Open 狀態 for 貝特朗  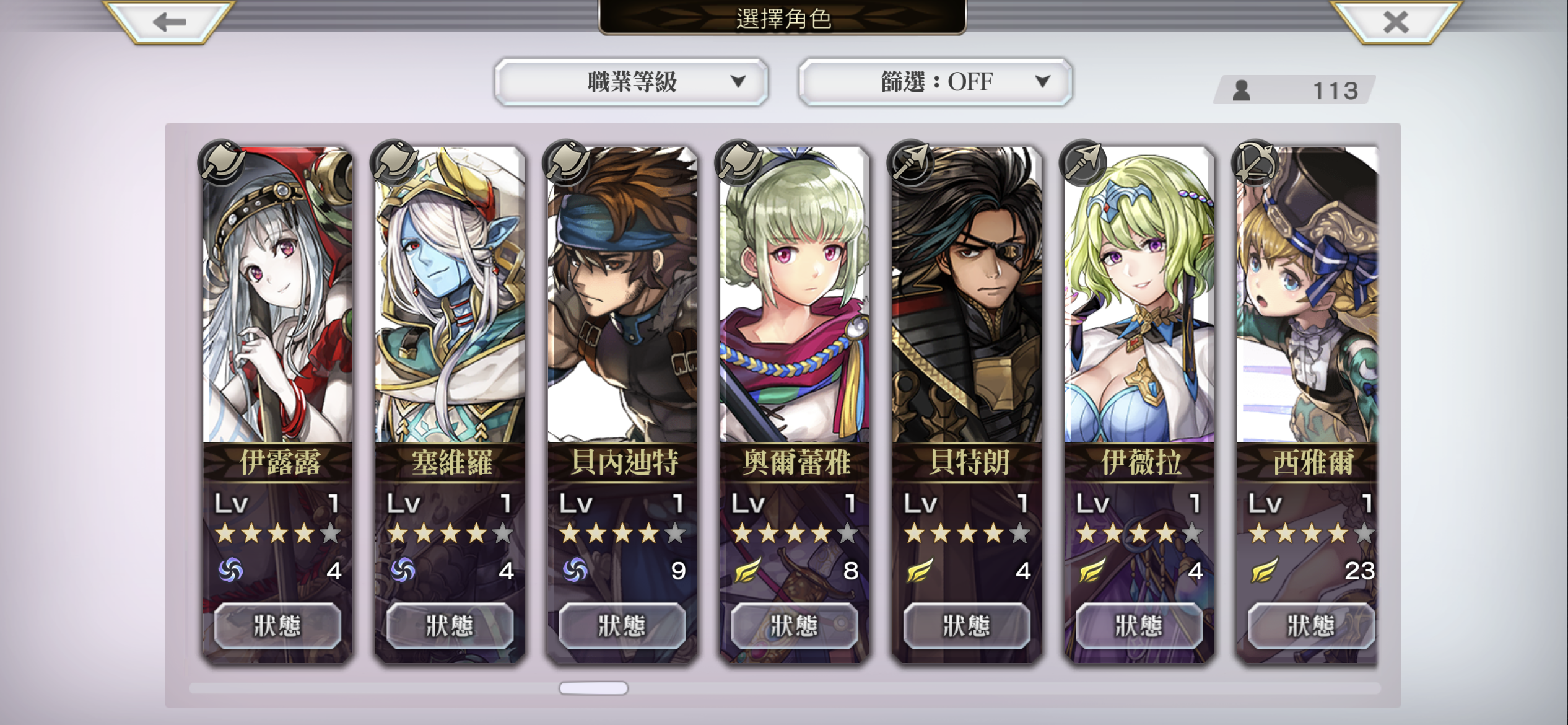[967, 626]
